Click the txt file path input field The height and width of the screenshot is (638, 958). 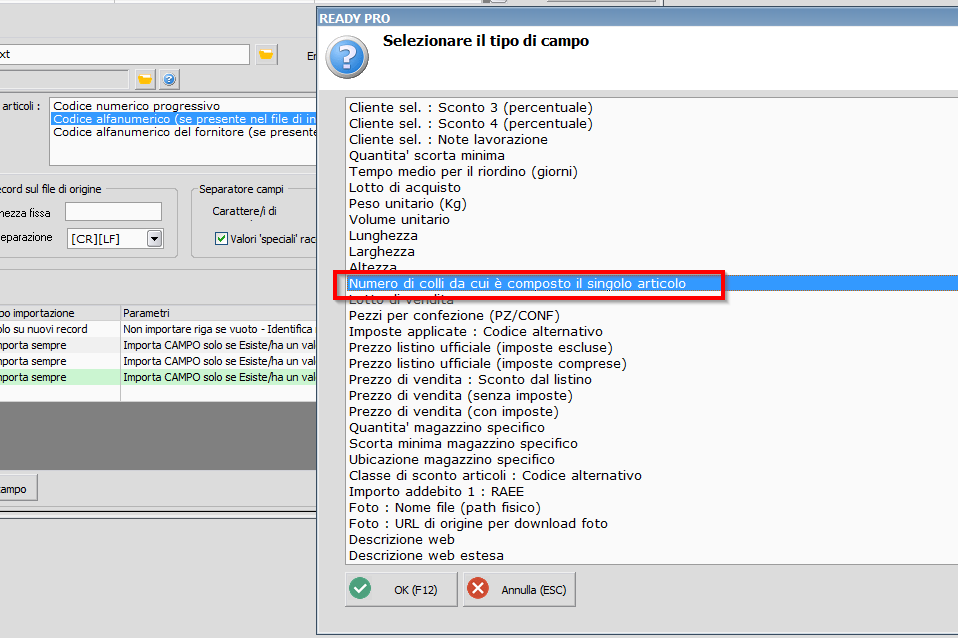(125, 54)
